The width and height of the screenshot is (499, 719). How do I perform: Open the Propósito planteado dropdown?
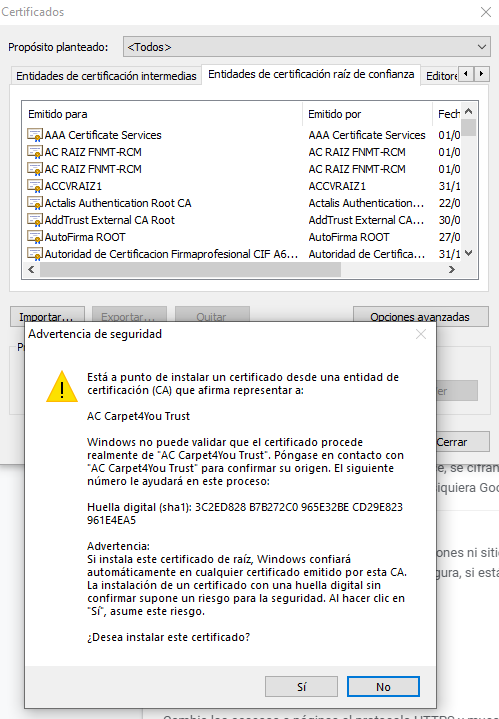click(306, 47)
